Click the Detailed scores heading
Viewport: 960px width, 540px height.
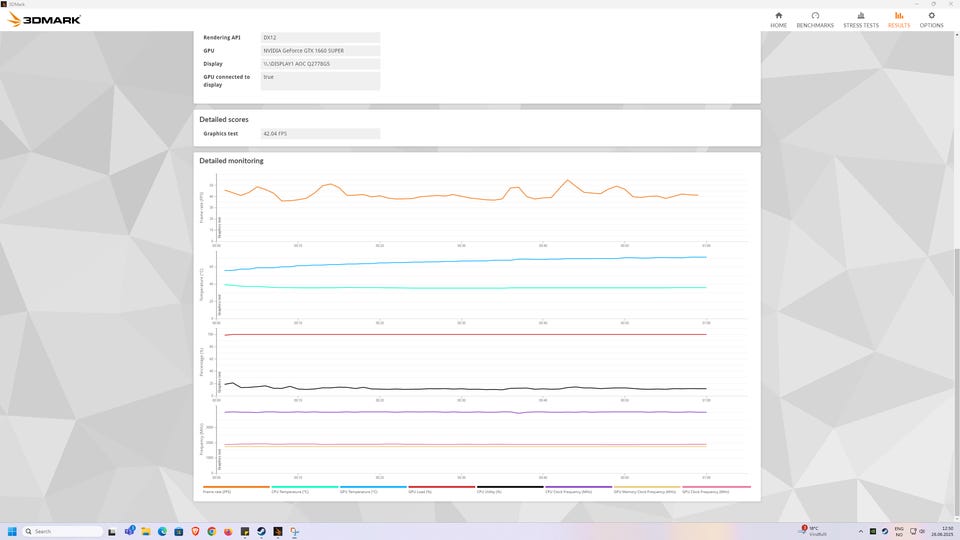coord(224,119)
